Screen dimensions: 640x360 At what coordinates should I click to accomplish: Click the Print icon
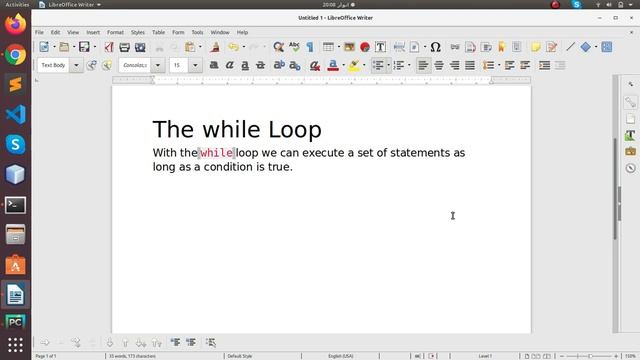click(124, 47)
